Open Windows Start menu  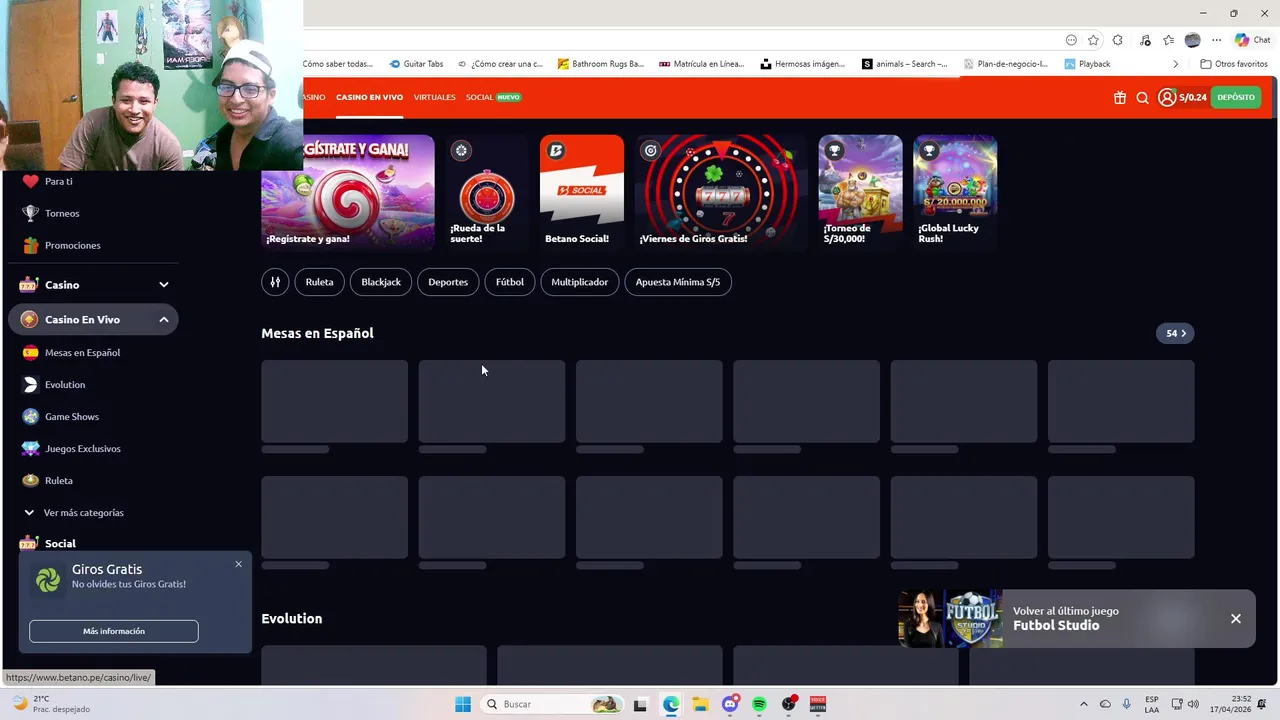462,704
